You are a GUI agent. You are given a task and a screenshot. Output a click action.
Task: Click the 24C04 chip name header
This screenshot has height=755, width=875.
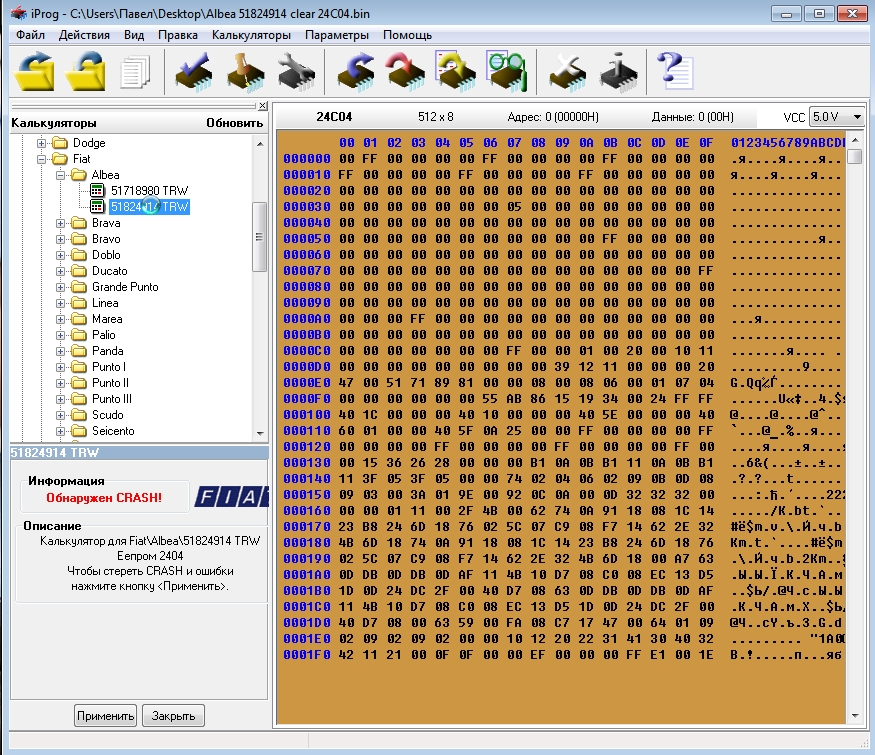[334, 117]
